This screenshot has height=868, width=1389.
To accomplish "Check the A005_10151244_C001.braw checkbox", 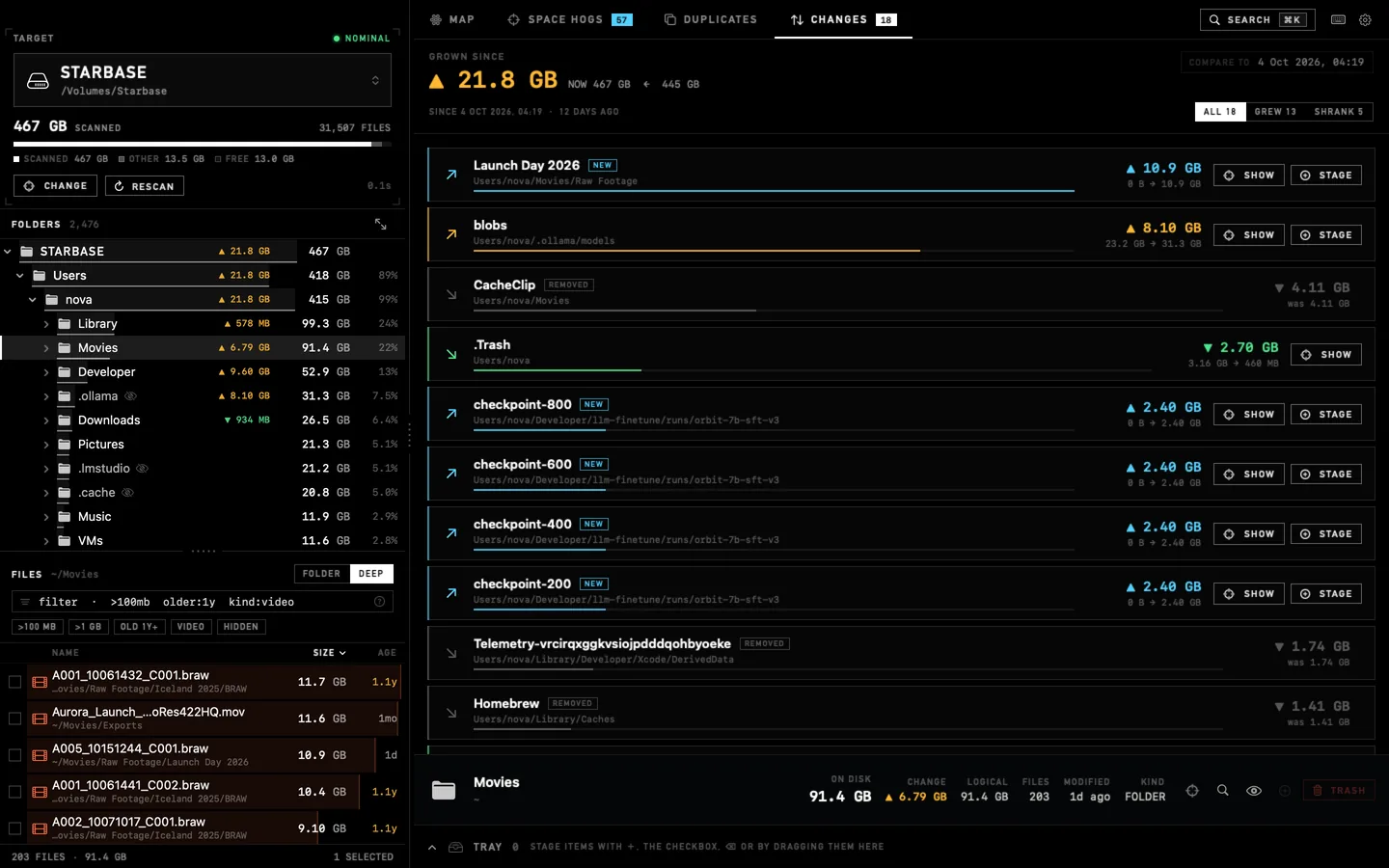I will click(x=14, y=755).
